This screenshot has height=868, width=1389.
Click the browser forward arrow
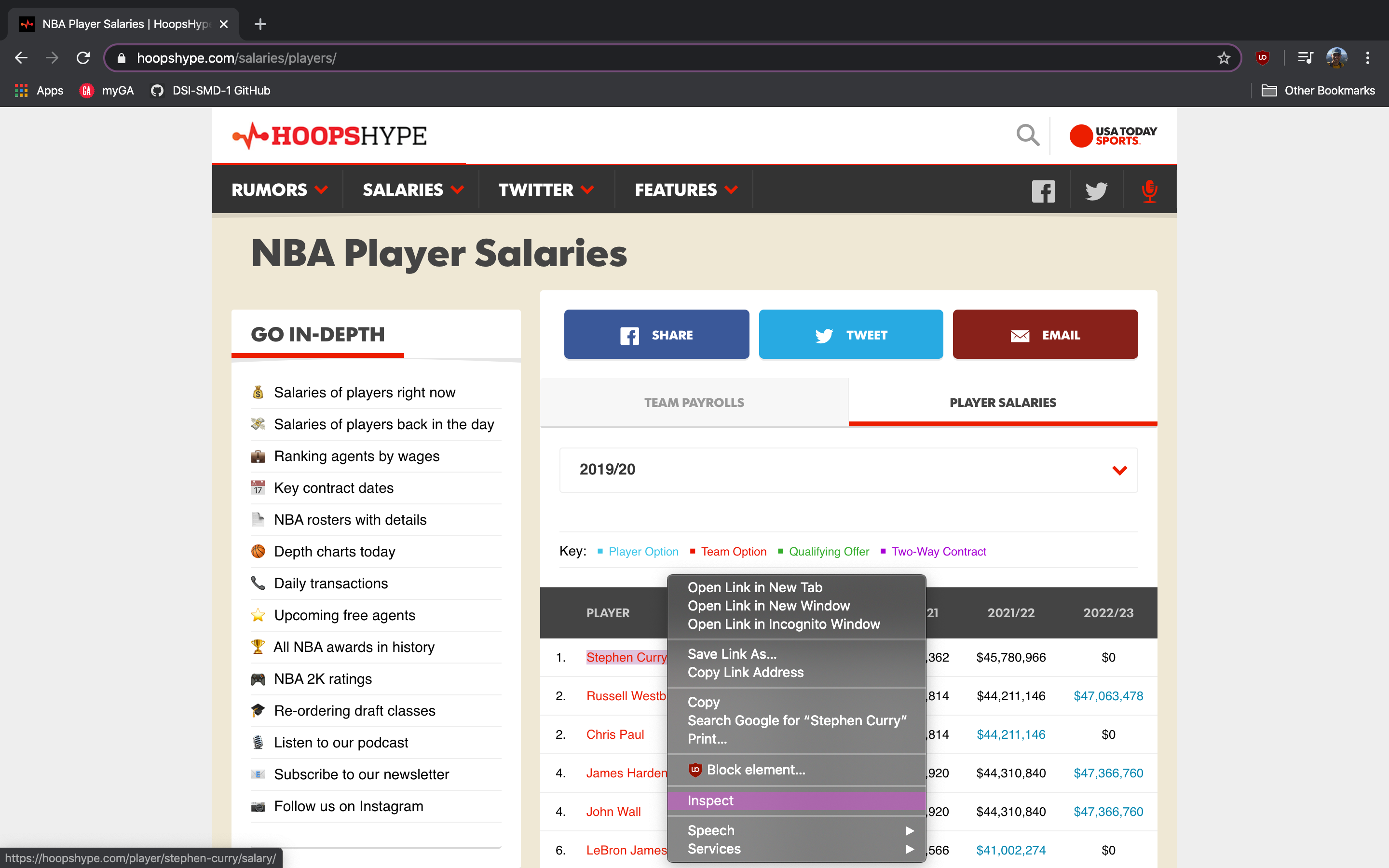pyautogui.click(x=52, y=58)
